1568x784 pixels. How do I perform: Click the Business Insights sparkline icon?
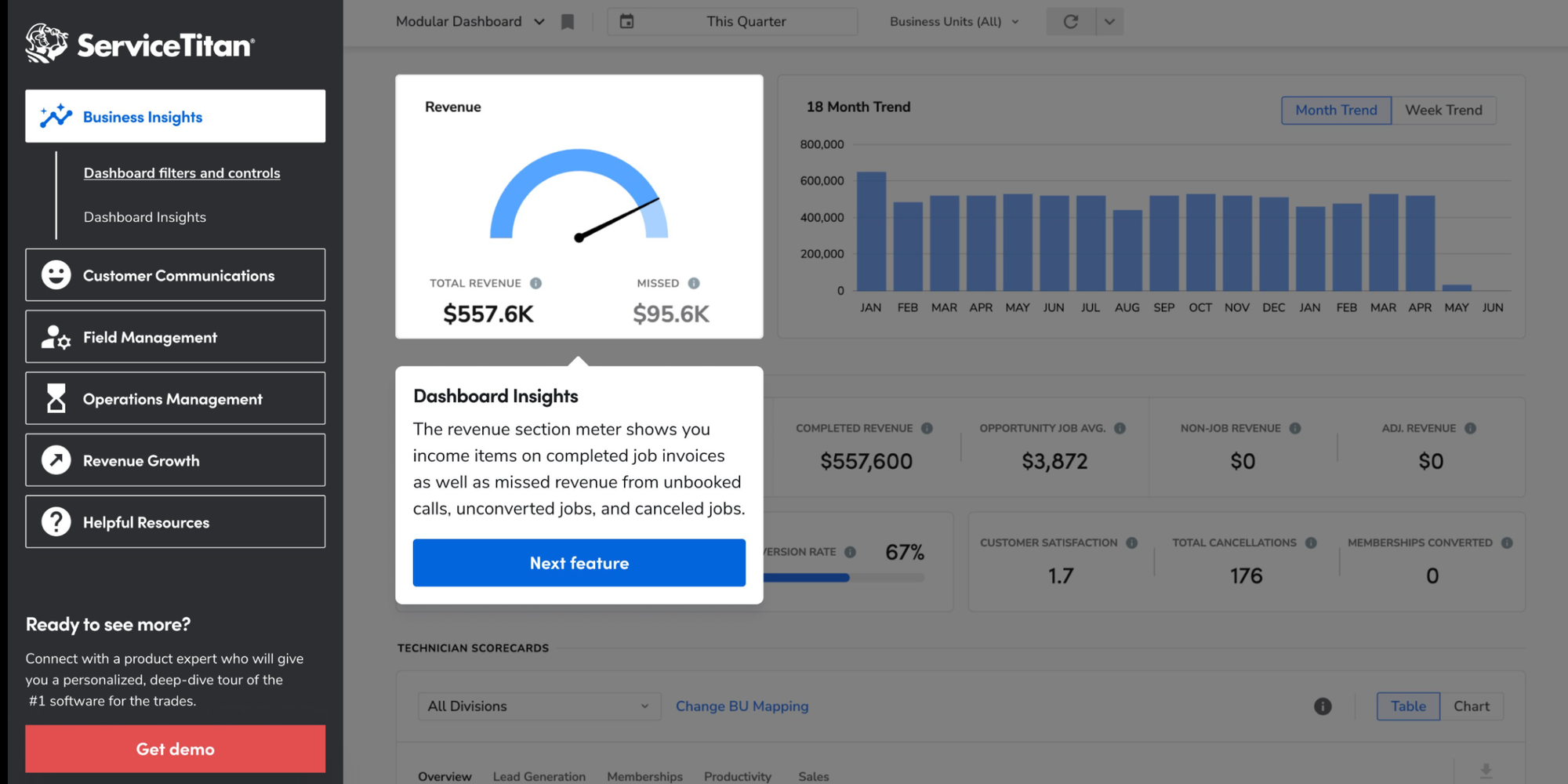pyautogui.click(x=56, y=116)
